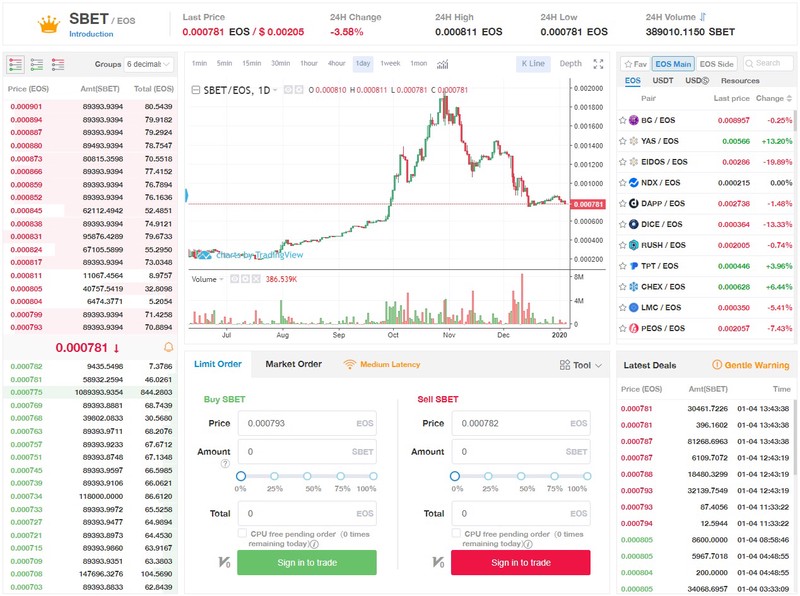Select sell amount 50% point
The width and height of the screenshot is (800, 596).
click(521, 476)
